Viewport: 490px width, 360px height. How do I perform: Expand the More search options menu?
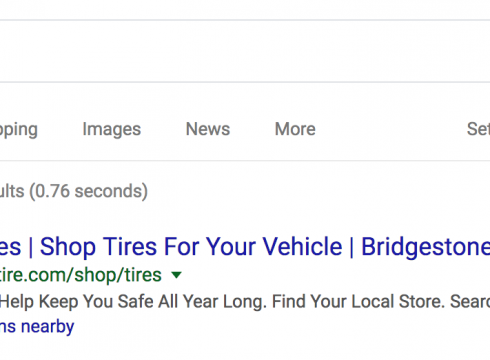point(295,129)
